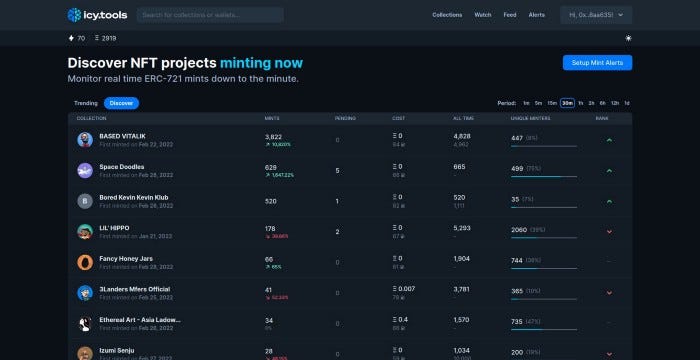Image resolution: width=700 pixels, height=360 pixels.
Task: Click rank down arrow for 3Landers Mfers Official
Action: [609, 293]
